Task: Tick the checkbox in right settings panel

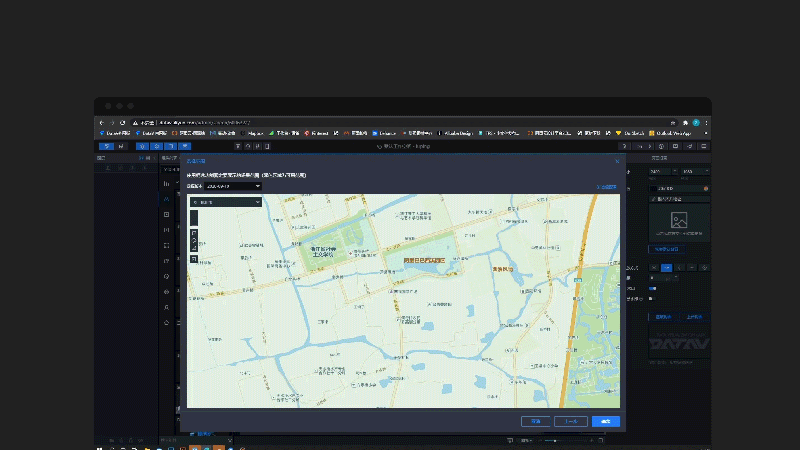Action: click(650, 298)
